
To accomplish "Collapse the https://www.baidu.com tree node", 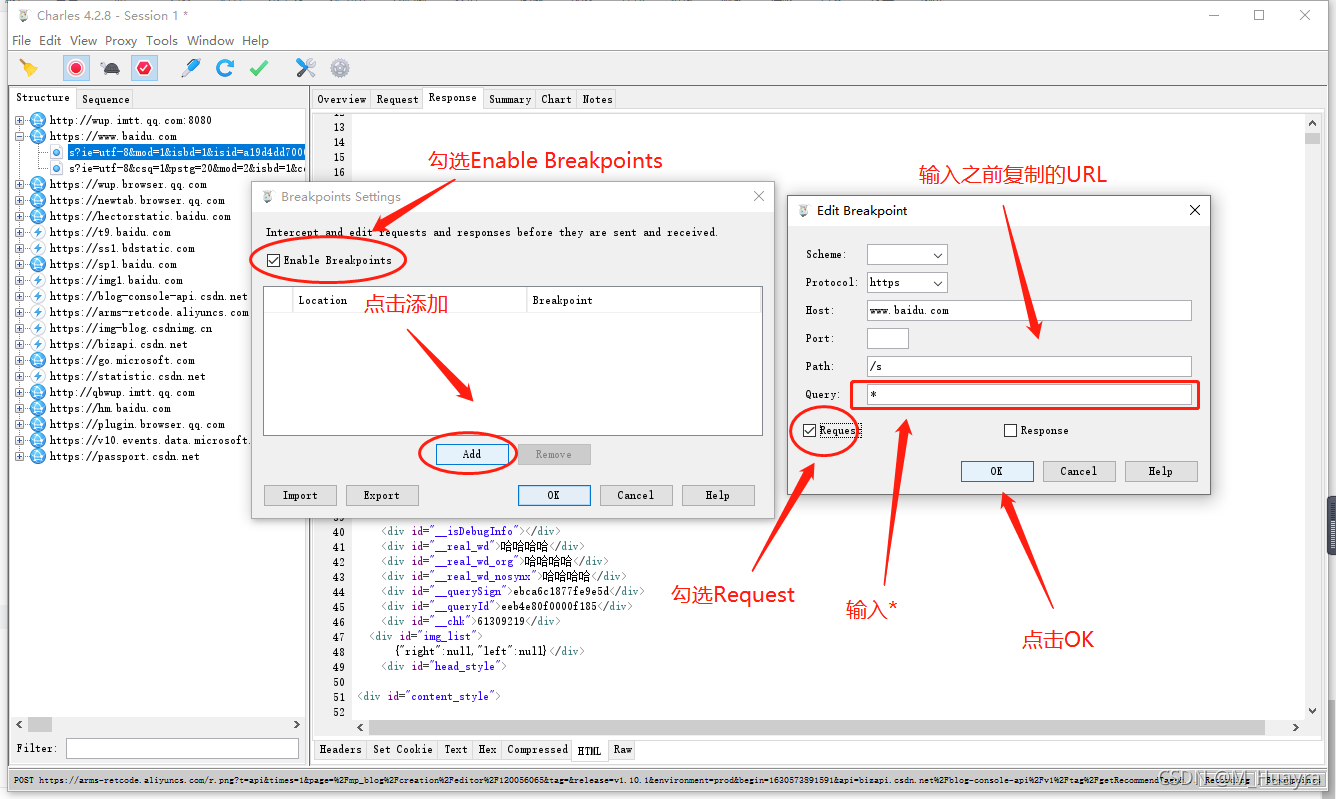I will tap(19, 136).
